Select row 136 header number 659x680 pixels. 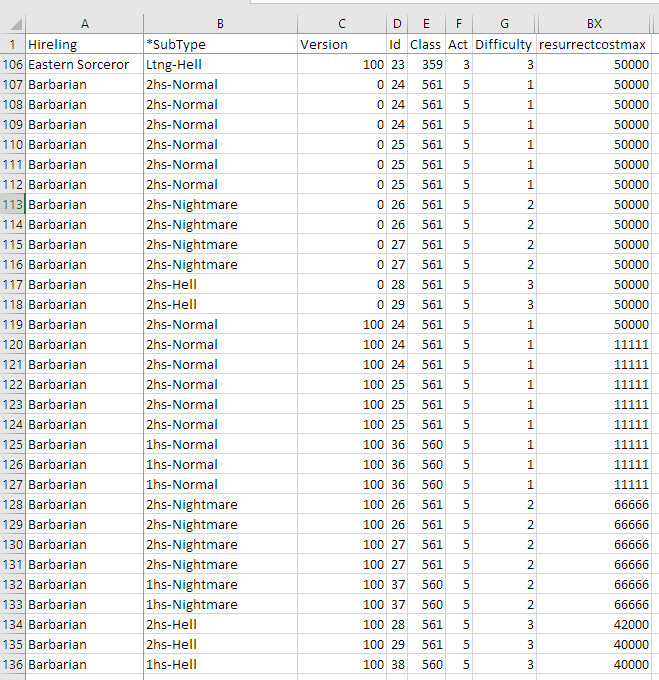(x=12, y=664)
